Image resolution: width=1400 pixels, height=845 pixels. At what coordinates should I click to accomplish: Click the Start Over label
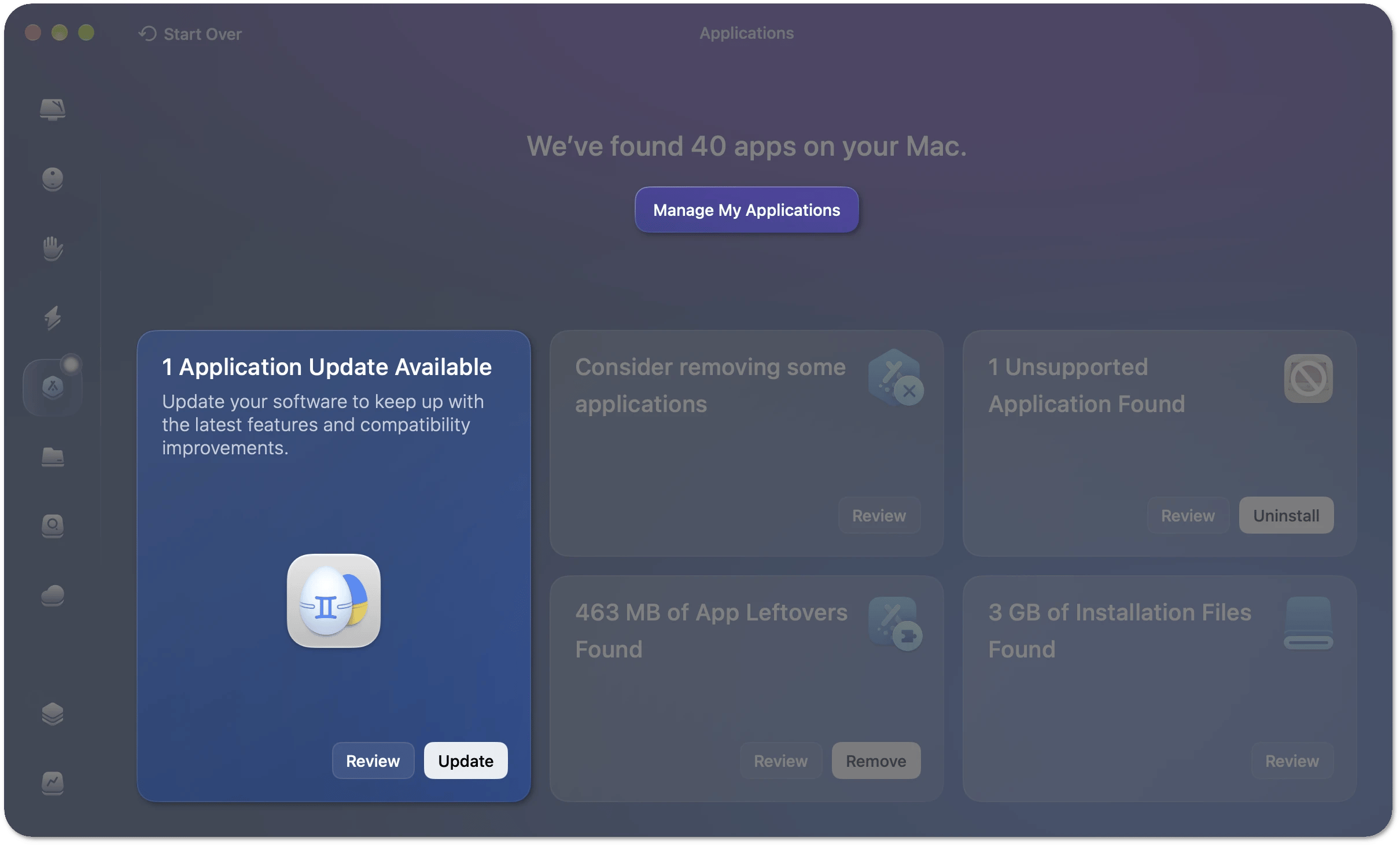point(202,34)
